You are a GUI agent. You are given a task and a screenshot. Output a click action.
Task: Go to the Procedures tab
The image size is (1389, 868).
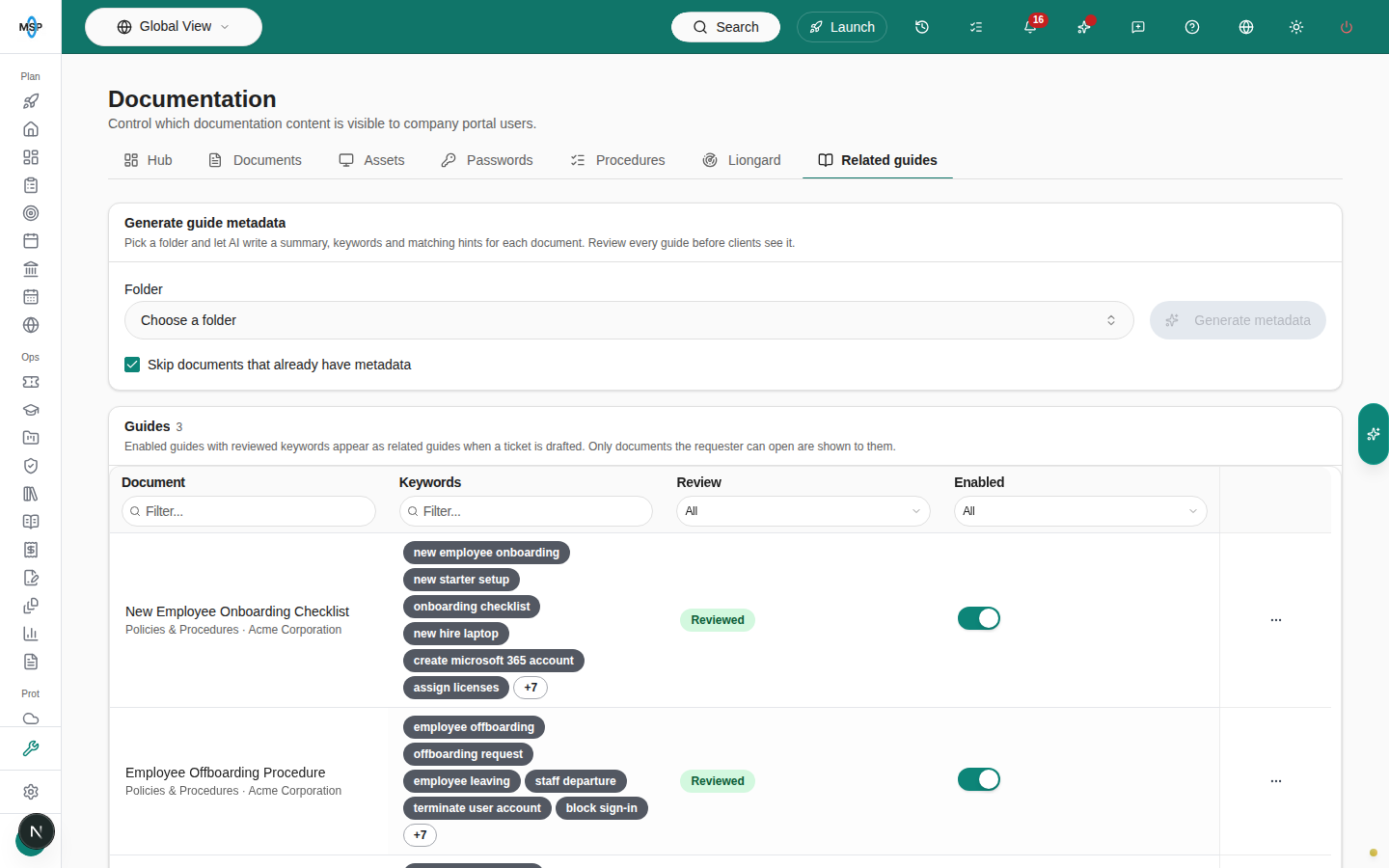pyautogui.click(x=617, y=160)
